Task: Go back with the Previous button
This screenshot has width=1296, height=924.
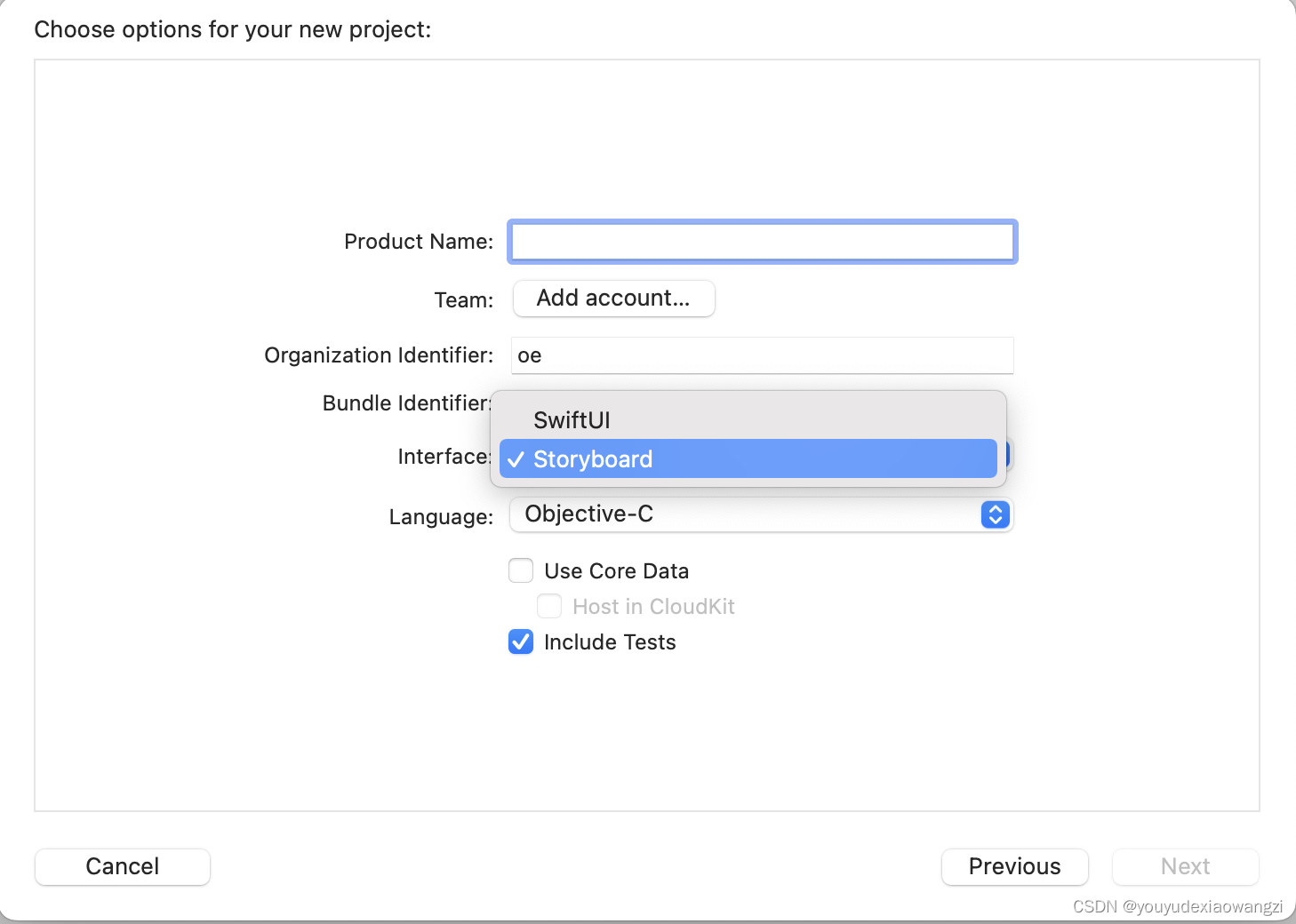Action: coord(1014,866)
